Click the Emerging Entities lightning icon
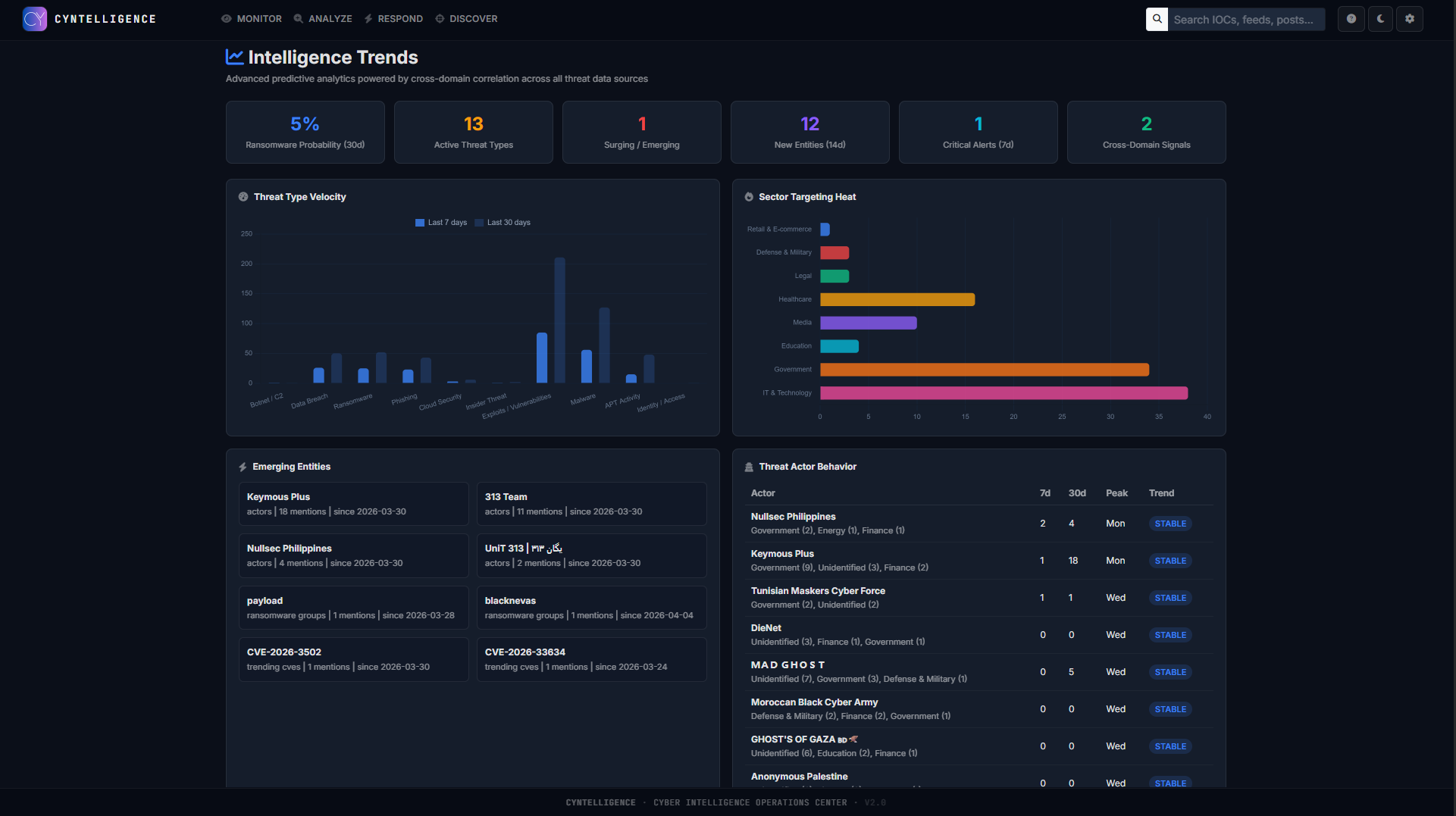 click(243, 467)
